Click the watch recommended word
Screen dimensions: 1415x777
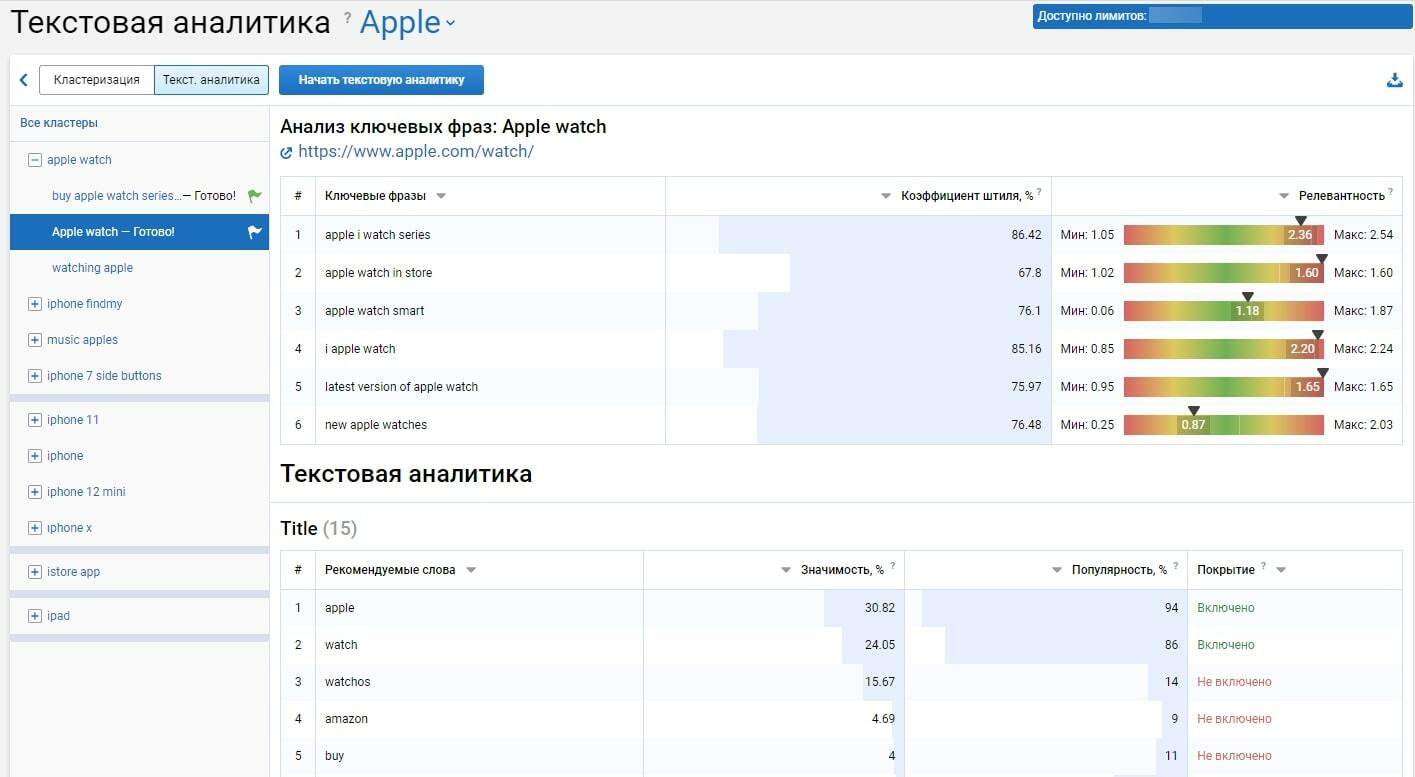341,645
